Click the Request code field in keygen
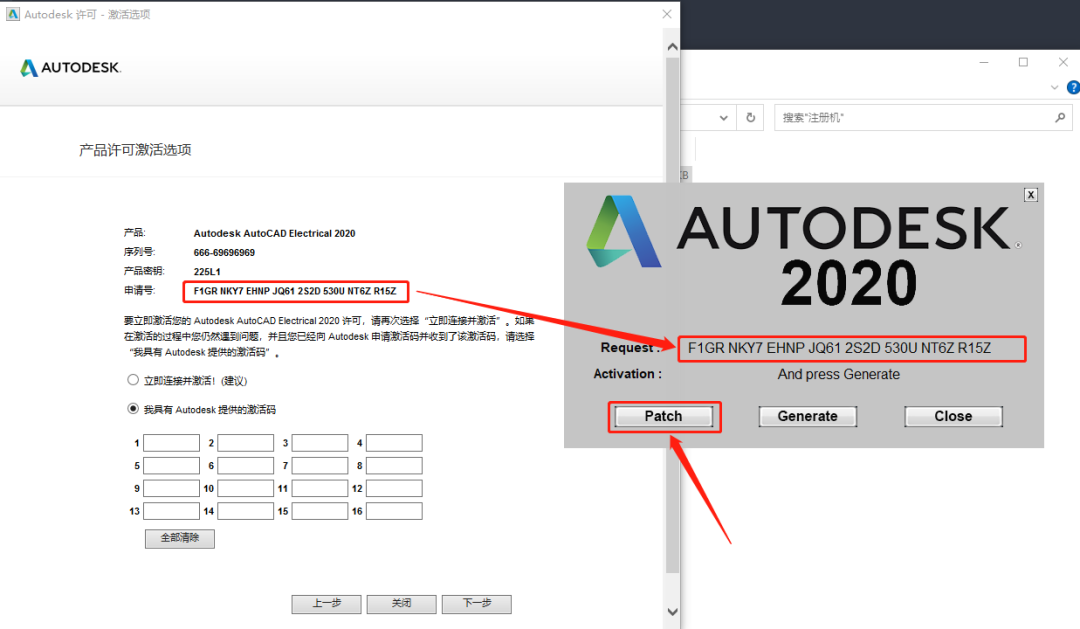 click(x=852, y=349)
